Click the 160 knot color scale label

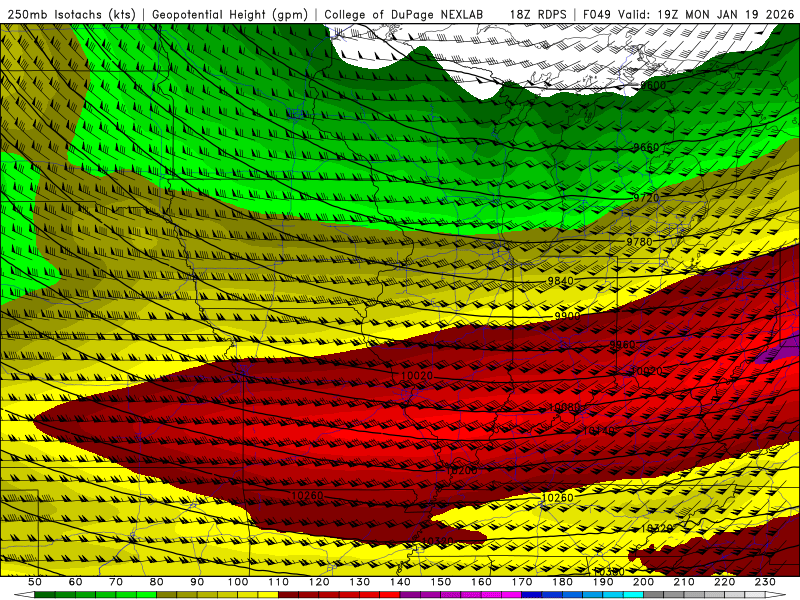tap(482, 582)
